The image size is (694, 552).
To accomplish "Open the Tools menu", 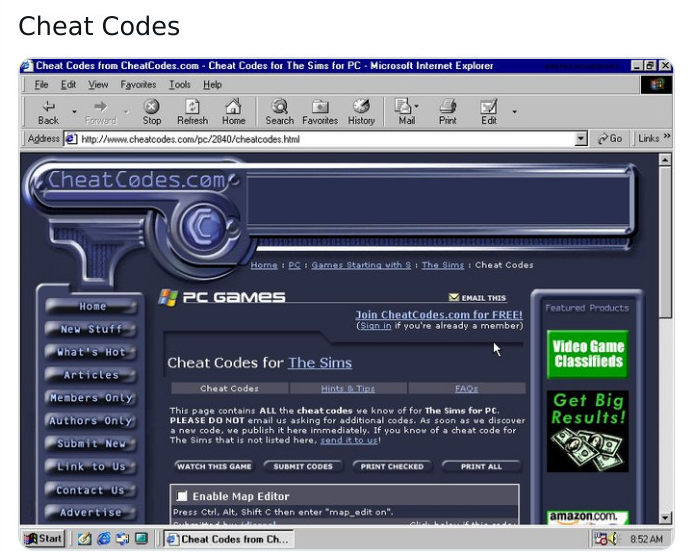I will click(179, 85).
